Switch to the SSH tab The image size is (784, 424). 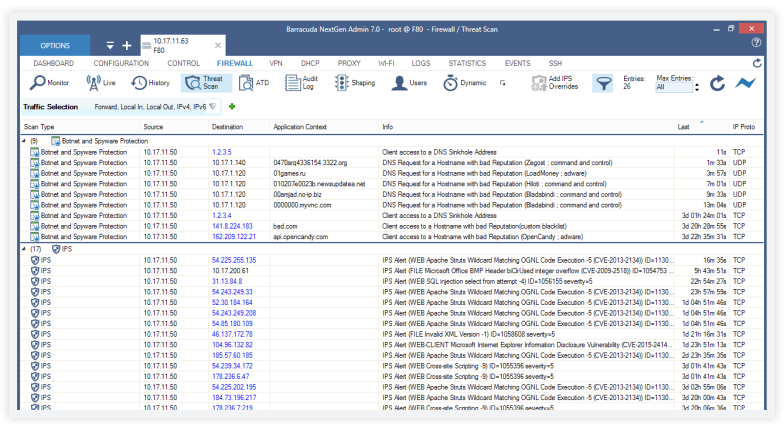[555, 64]
